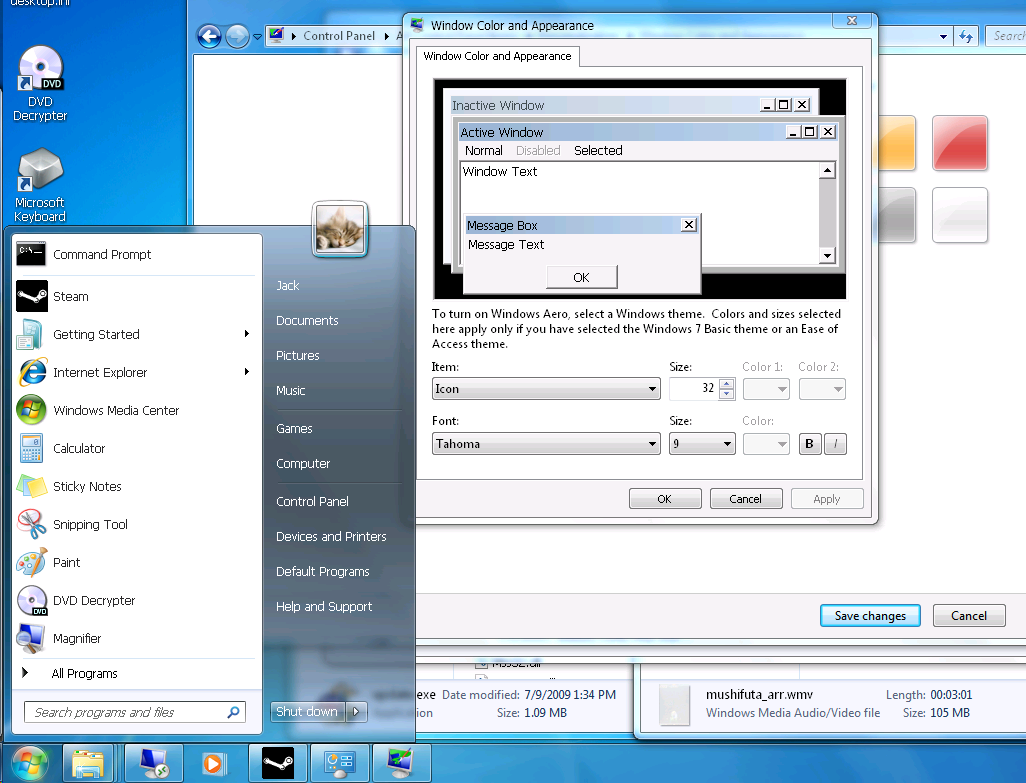The image size is (1026, 783).
Task: Click the Save changes button
Action: (x=870, y=616)
